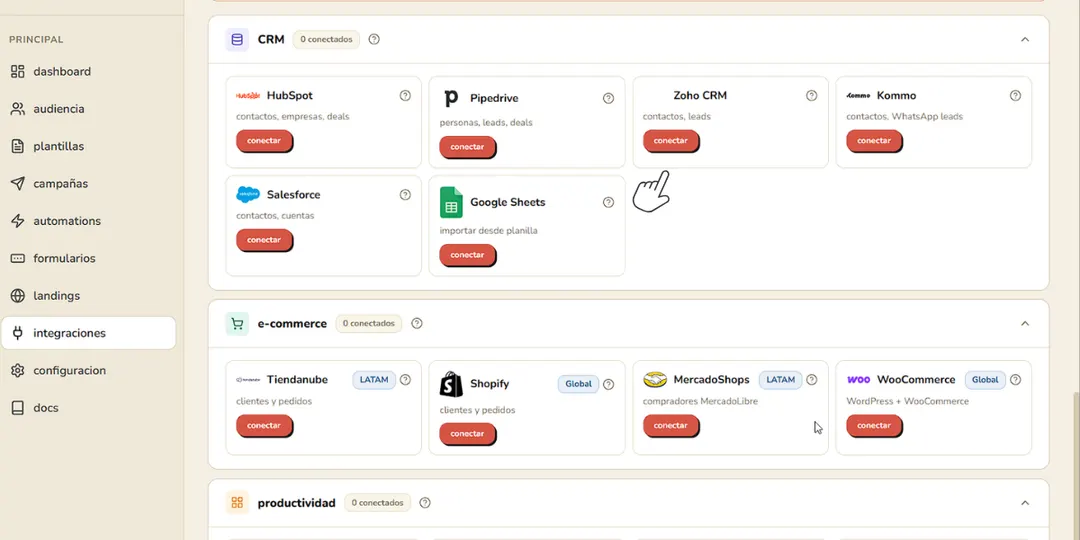
Task: Open help for Salesforce card
Action: (405, 195)
